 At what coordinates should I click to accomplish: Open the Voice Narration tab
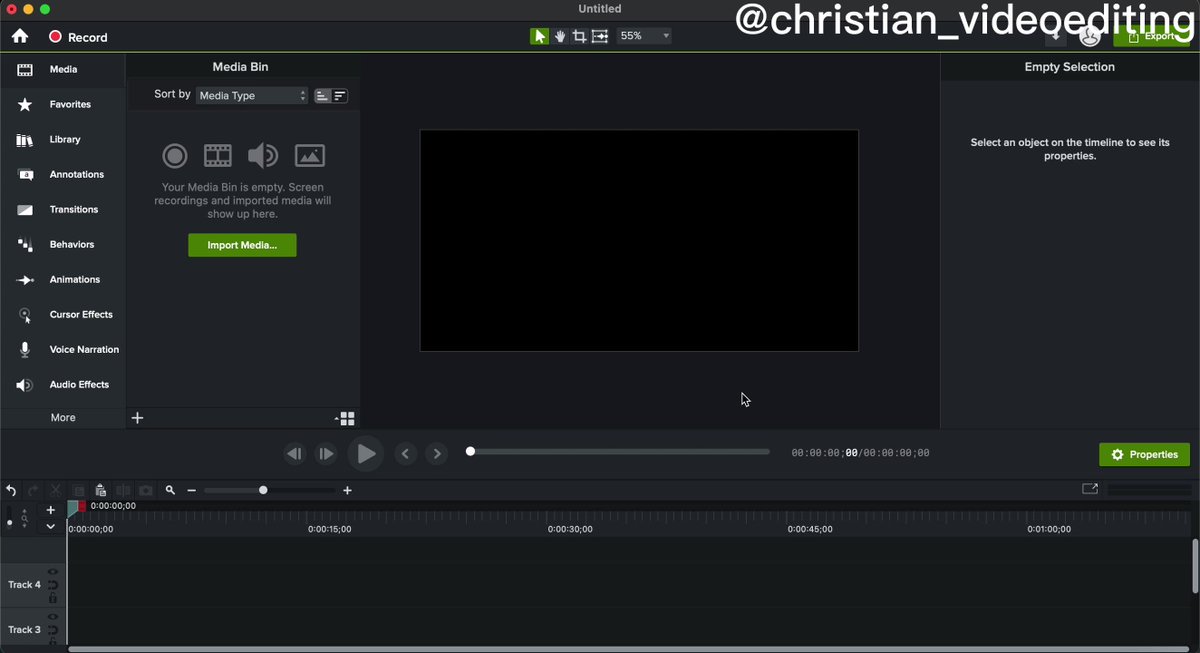(x=63, y=349)
